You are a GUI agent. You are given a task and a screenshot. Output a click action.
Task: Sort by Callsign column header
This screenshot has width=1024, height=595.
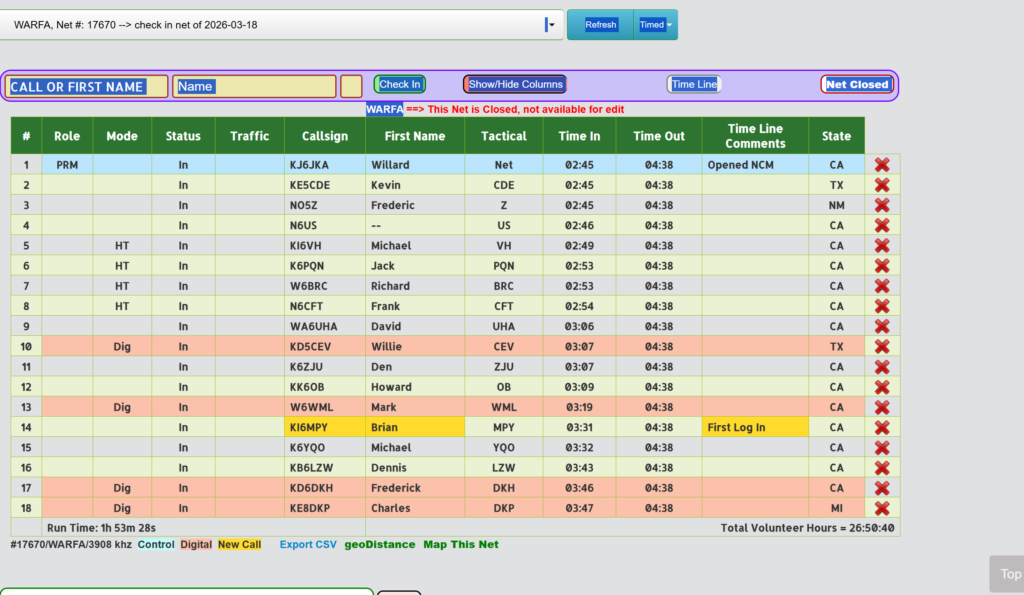[317, 136]
